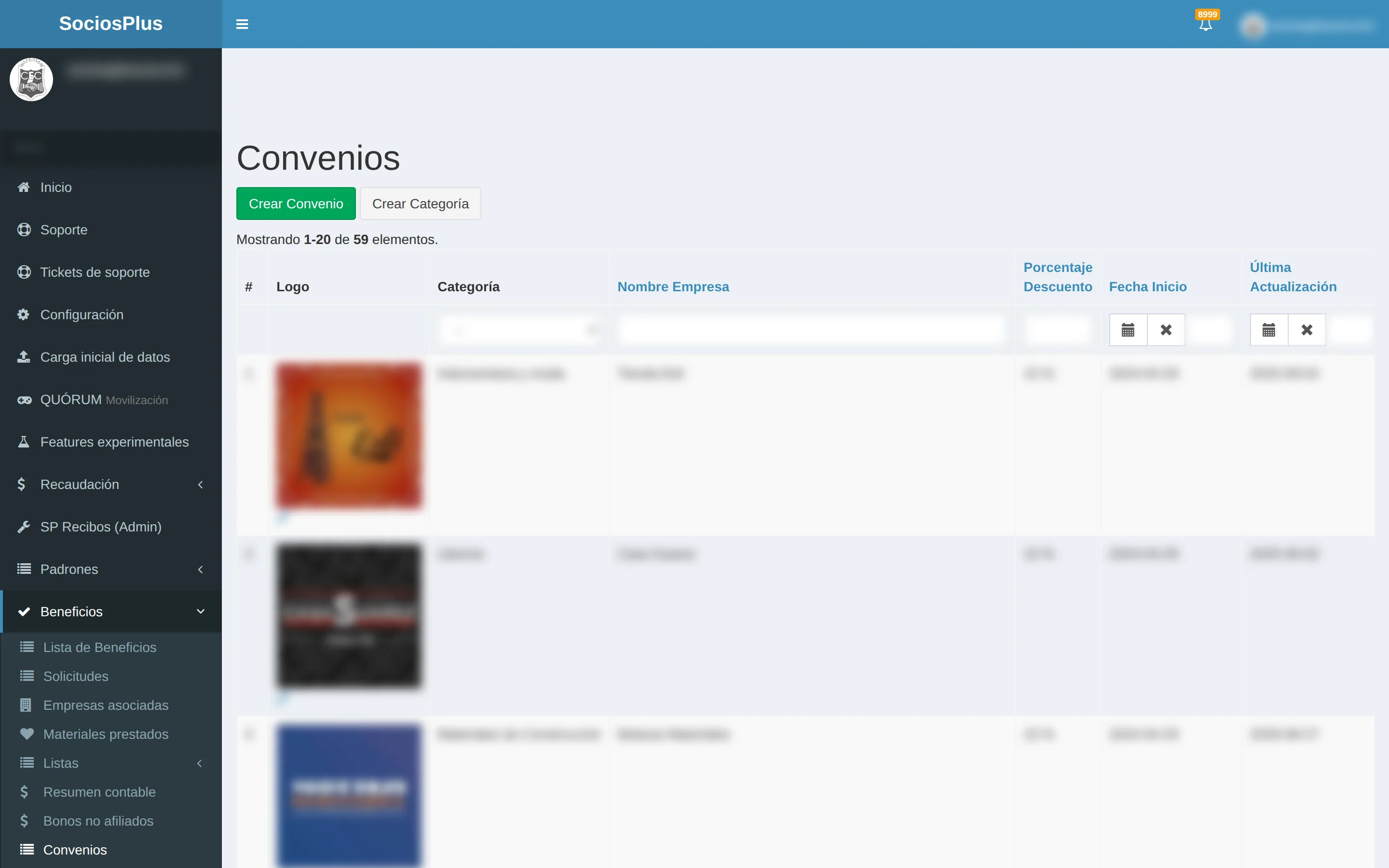The width and height of the screenshot is (1389, 868).
Task: Expand the Recaudación submenu
Action: tap(111, 485)
